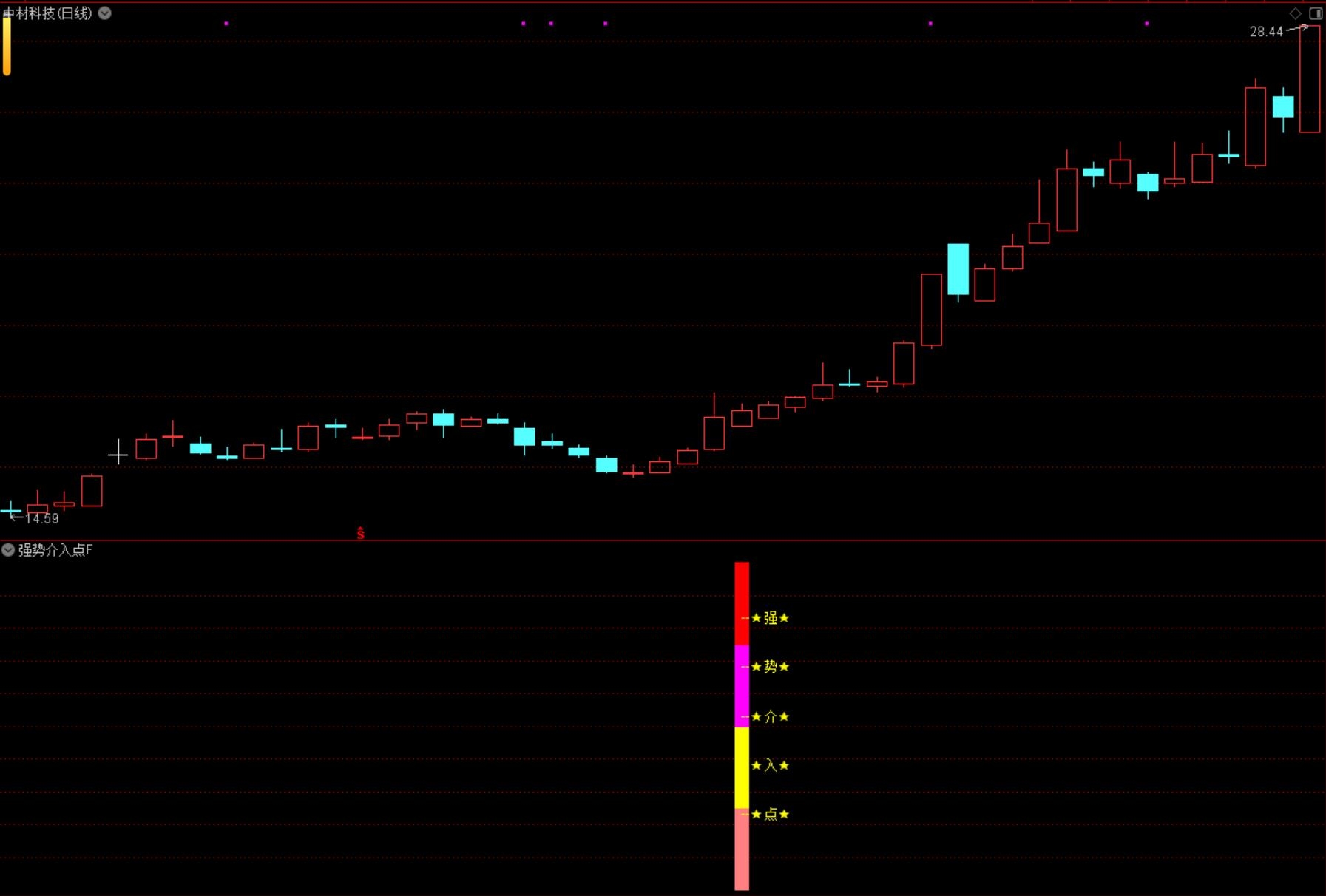Image resolution: width=1326 pixels, height=896 pixels.
Task: Expand the 强势介入点F indicator dropdown arrow
Action: pos(8,549)
